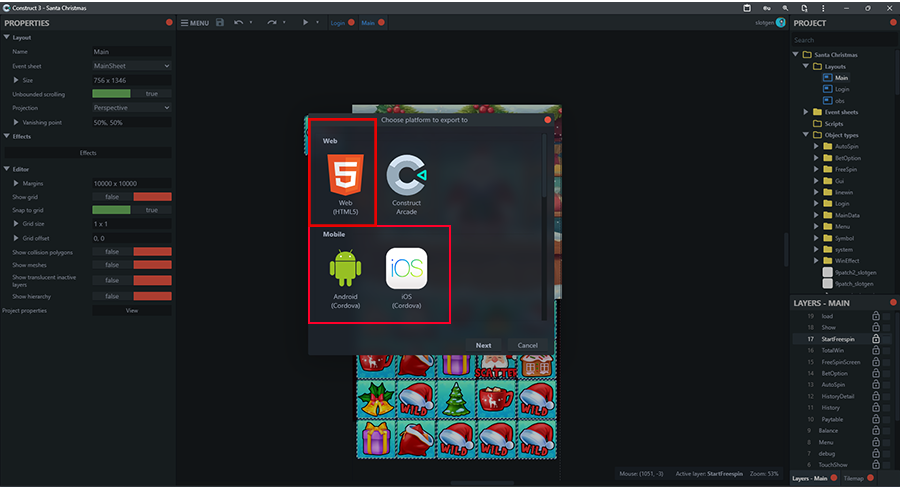Screen dimensions: 900x489
Task: Close the Login tab red dot
Action: (x=351, y=22)
